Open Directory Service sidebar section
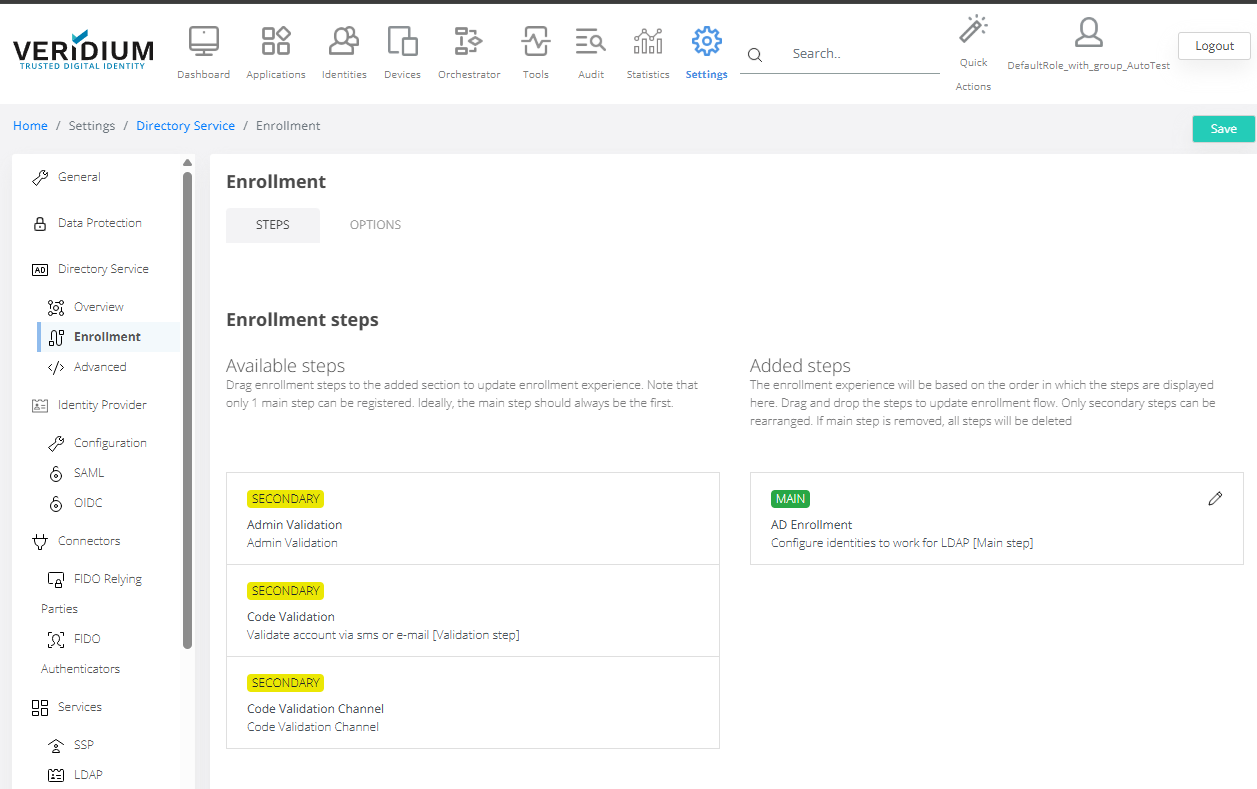This screenshot has height=789, width=1257. click(x=103, y=269)
